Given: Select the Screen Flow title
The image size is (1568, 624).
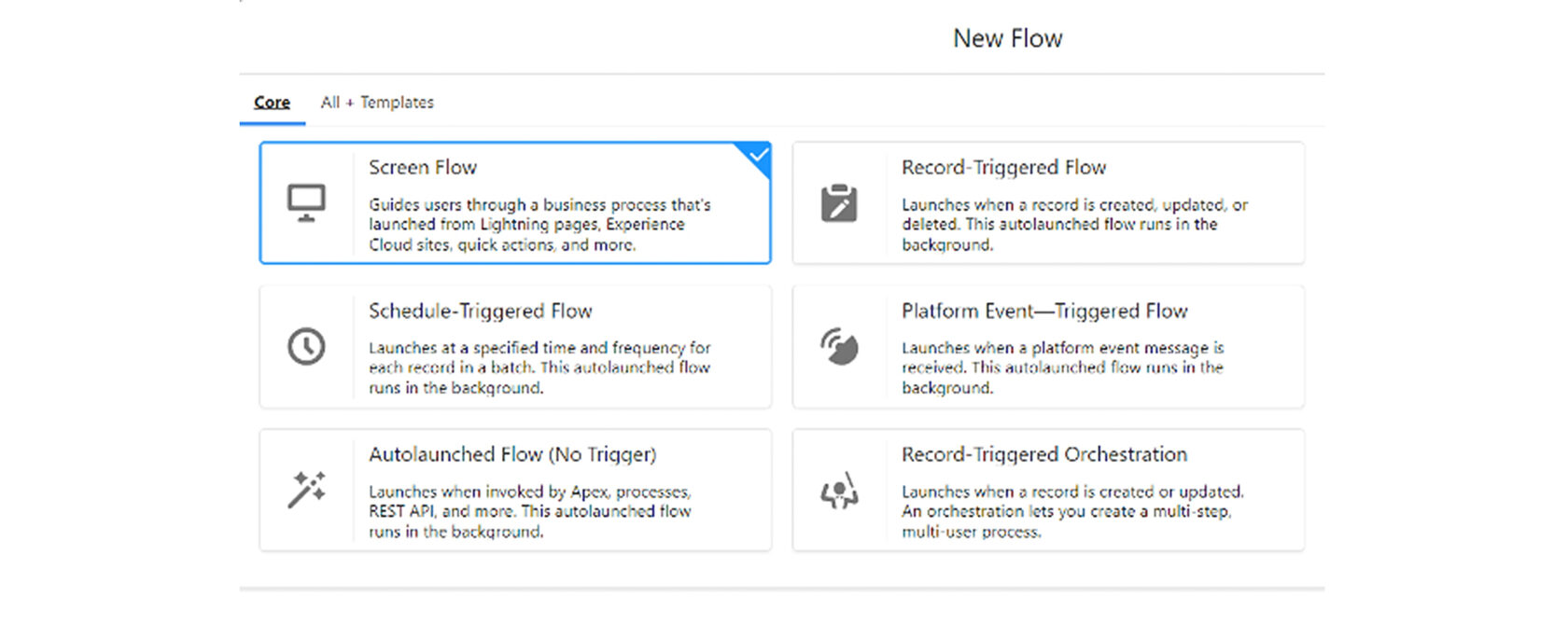Looking at the screenshot, I should tap(423, 168).
